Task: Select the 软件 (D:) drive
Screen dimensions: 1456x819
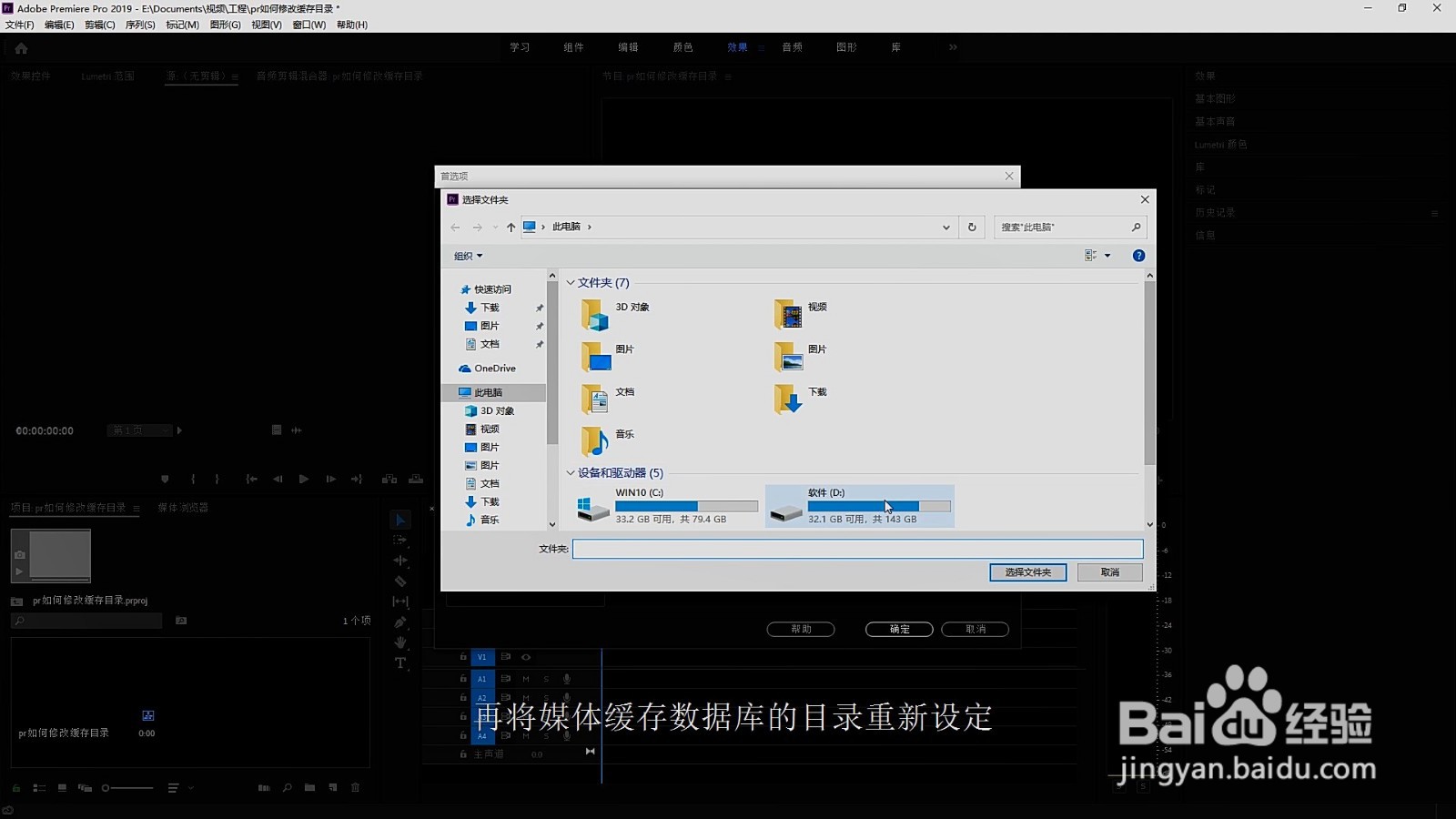Action: click(860, 506)
